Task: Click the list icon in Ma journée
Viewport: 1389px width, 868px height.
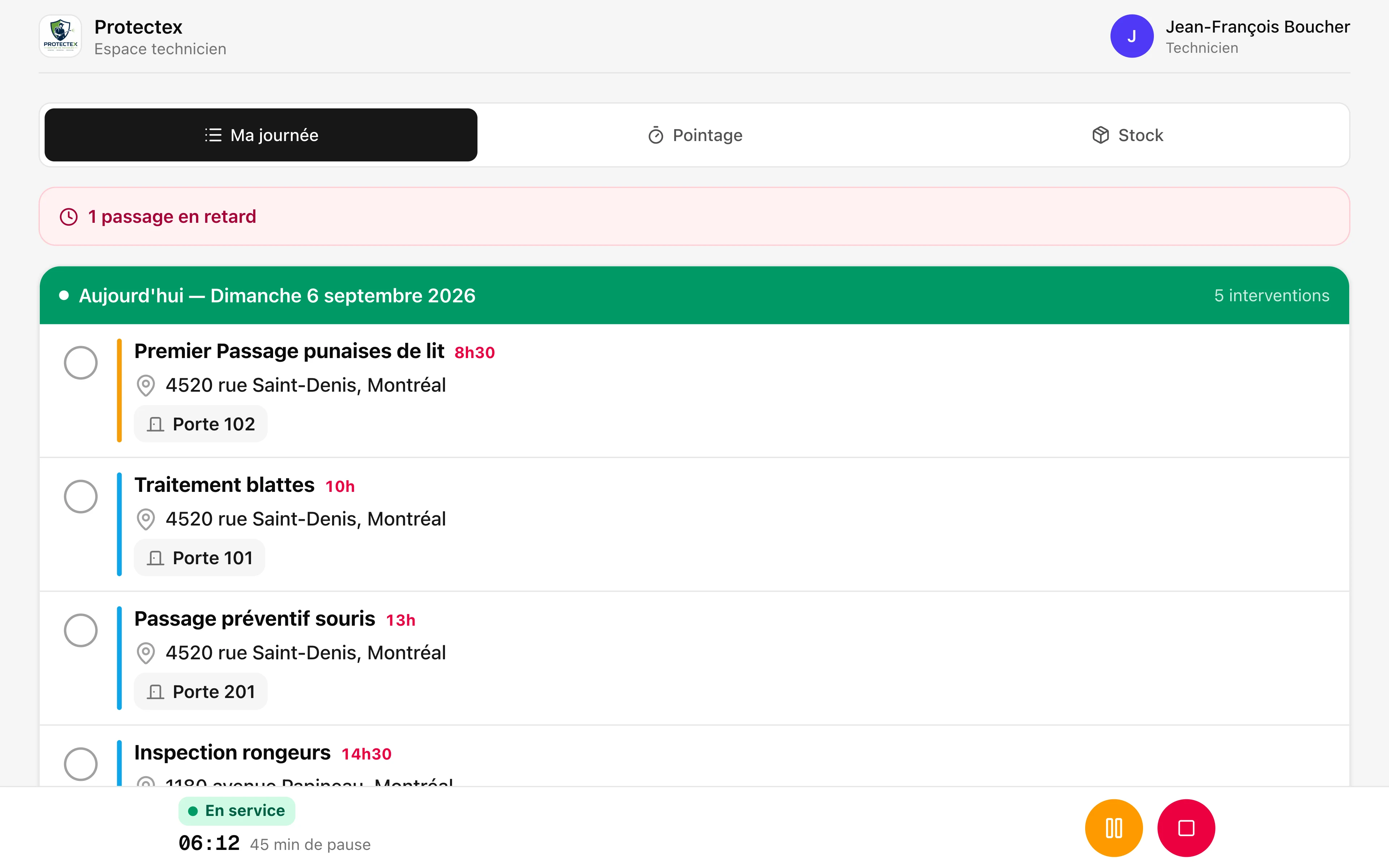Action: point(213,135)
